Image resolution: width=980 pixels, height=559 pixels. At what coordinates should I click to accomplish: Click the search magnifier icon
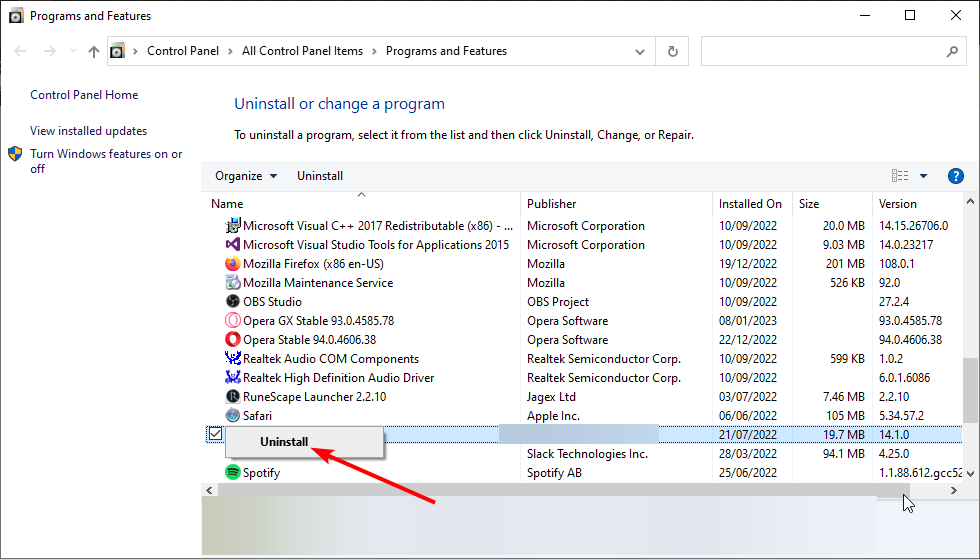952,51
